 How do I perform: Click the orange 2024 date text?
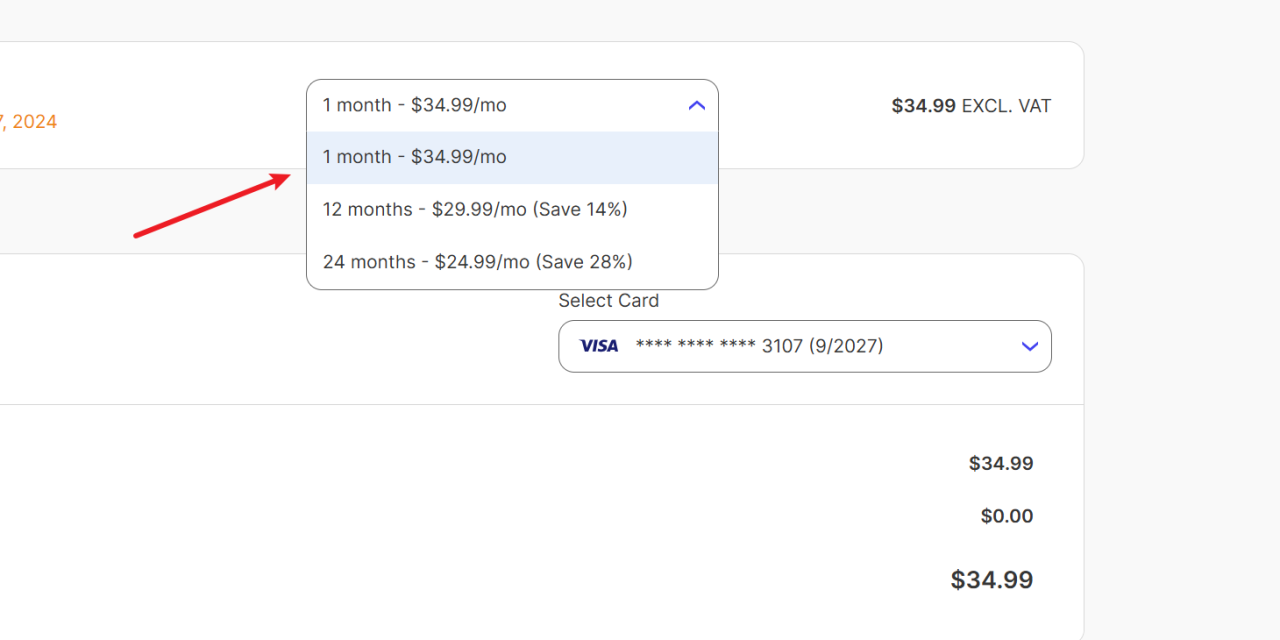(x=32, y=122)
